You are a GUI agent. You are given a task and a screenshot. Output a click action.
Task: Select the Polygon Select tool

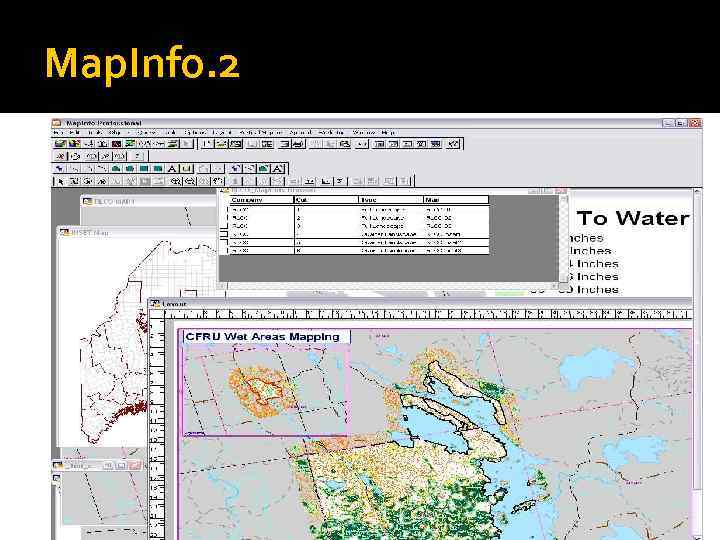tap(102, 181)
